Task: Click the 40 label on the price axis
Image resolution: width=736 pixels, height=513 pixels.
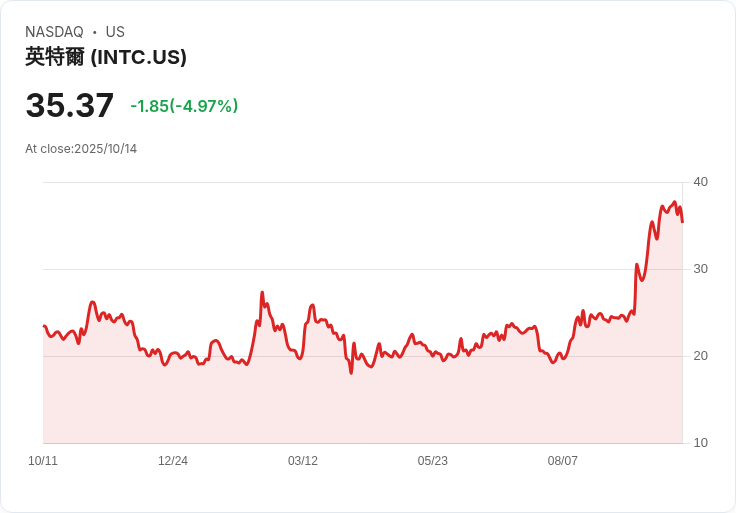Action: pyautogui.click(x=700, y=182)
